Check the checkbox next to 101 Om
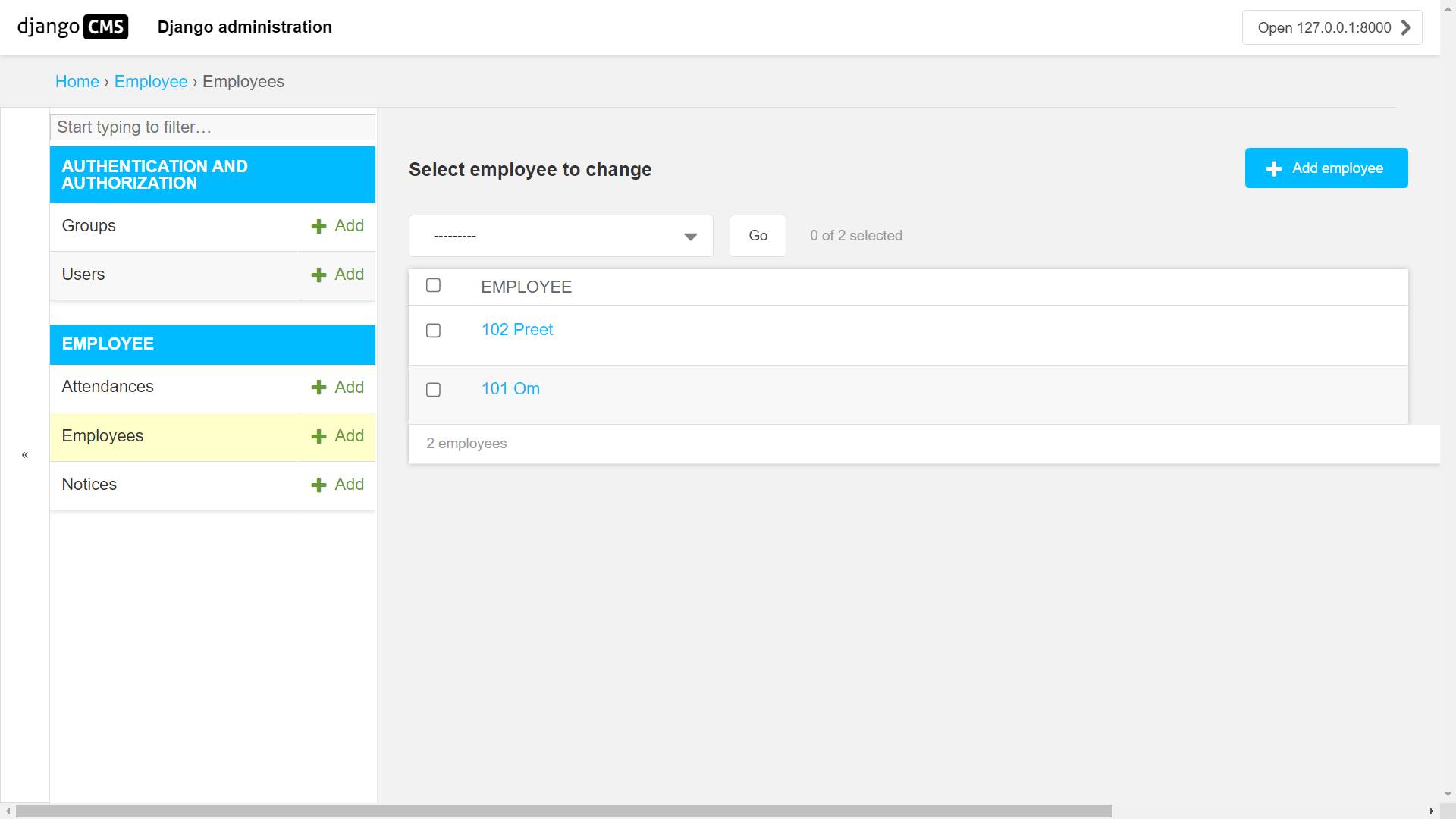This screenshot has width=1456, height=819. 434,390
